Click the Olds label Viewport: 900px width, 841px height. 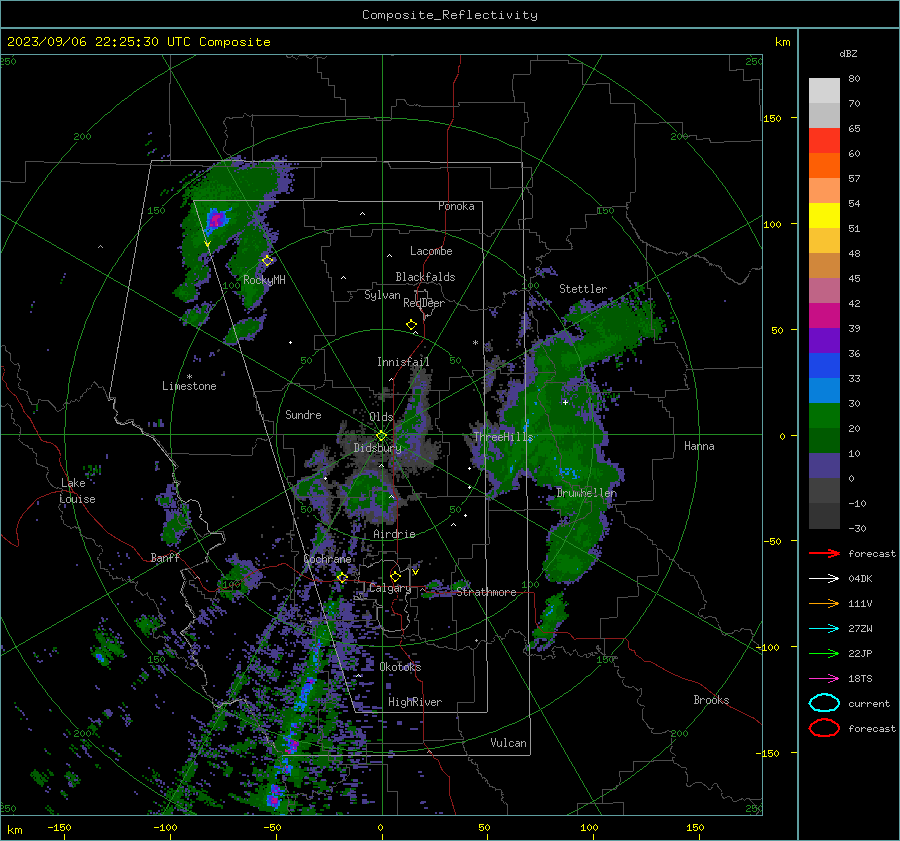[381, 417]
